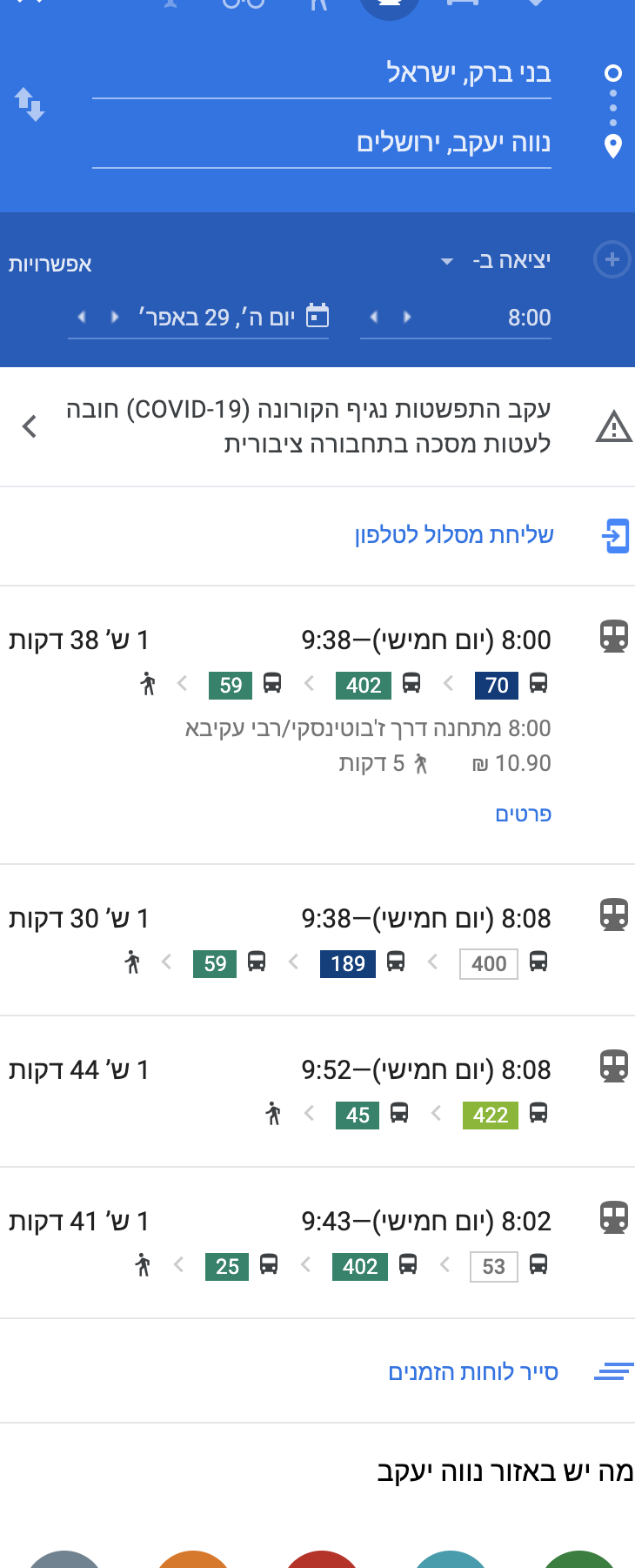Open the פרטים details link

(x=523, y=814)
